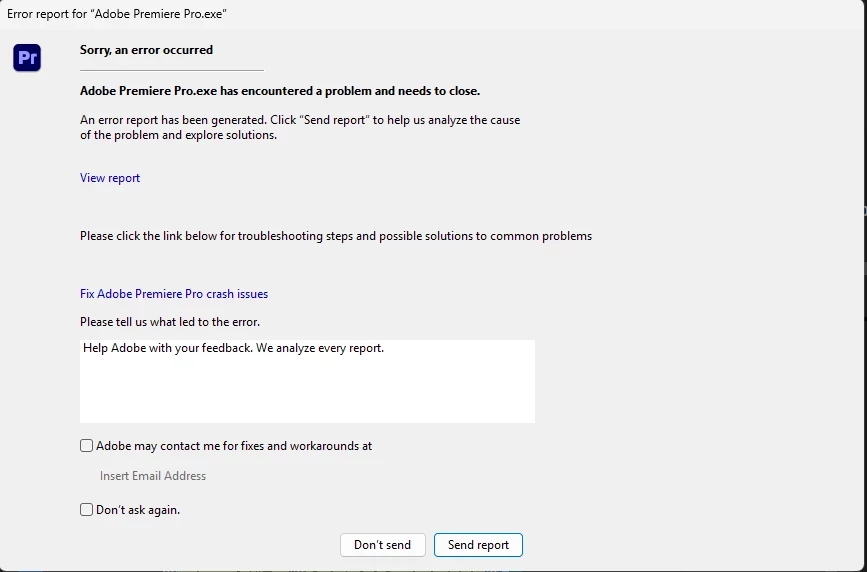The width and height of the screenshot is (867, 572).
Task: Click 'An error report has been generated' paragraph
Action: click(x=300, y=127)
